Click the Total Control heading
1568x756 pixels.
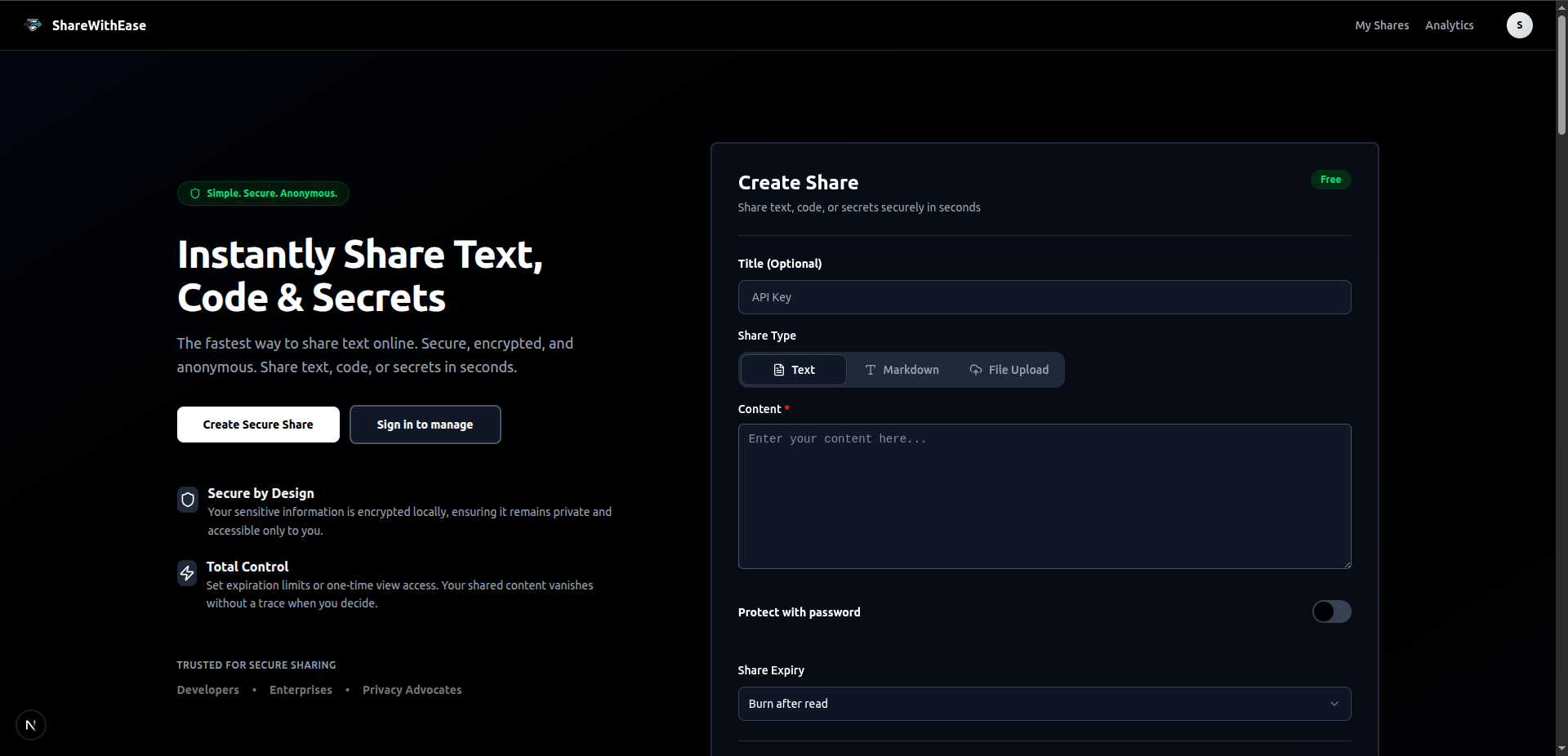[247, 567]
